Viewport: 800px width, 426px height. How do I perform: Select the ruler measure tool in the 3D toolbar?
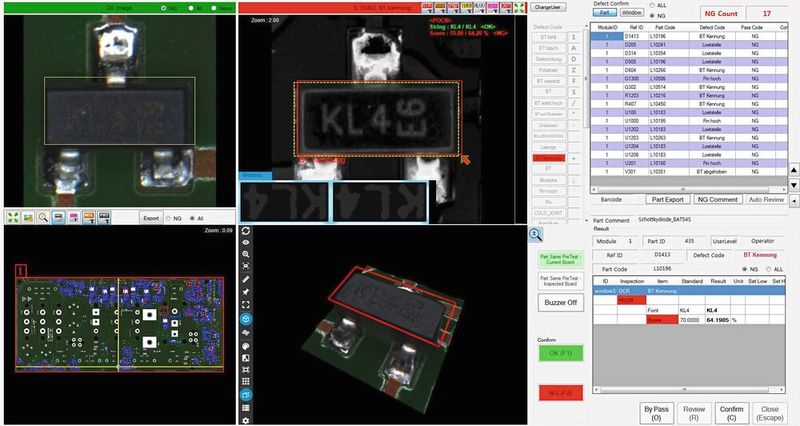(246, 279)
